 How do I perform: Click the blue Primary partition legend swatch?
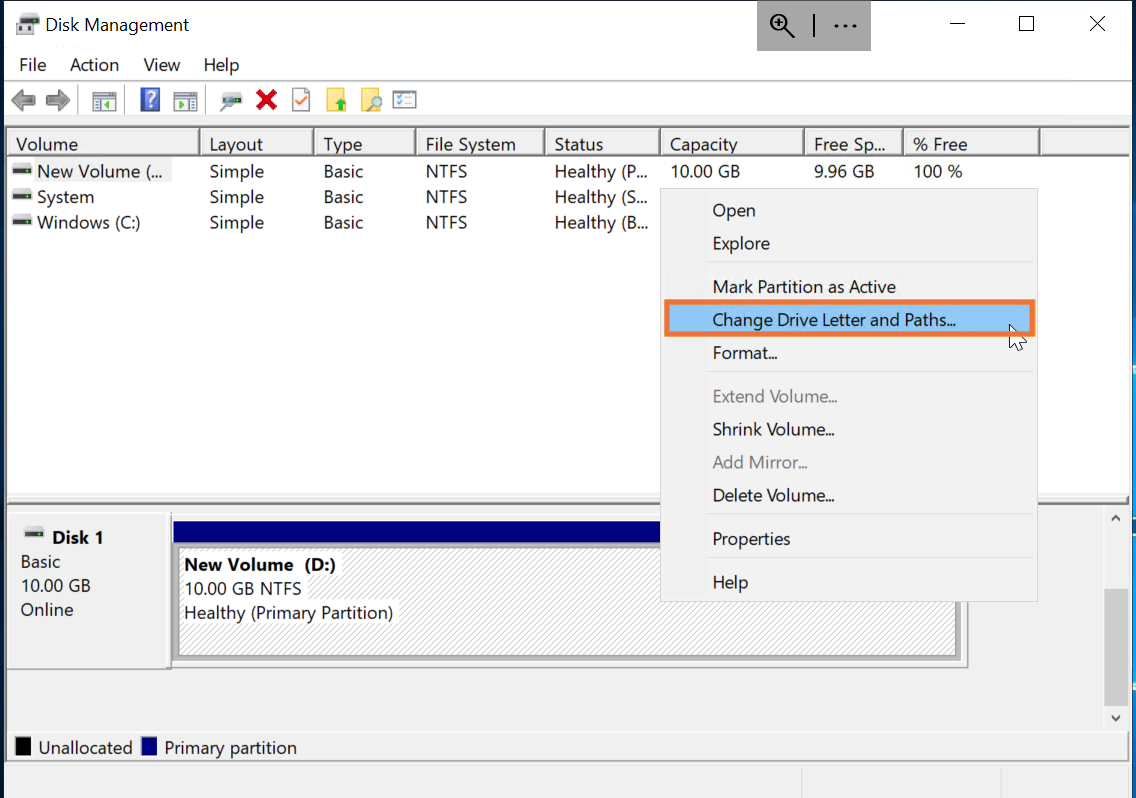pyautogui.click(x=149, y=747)
